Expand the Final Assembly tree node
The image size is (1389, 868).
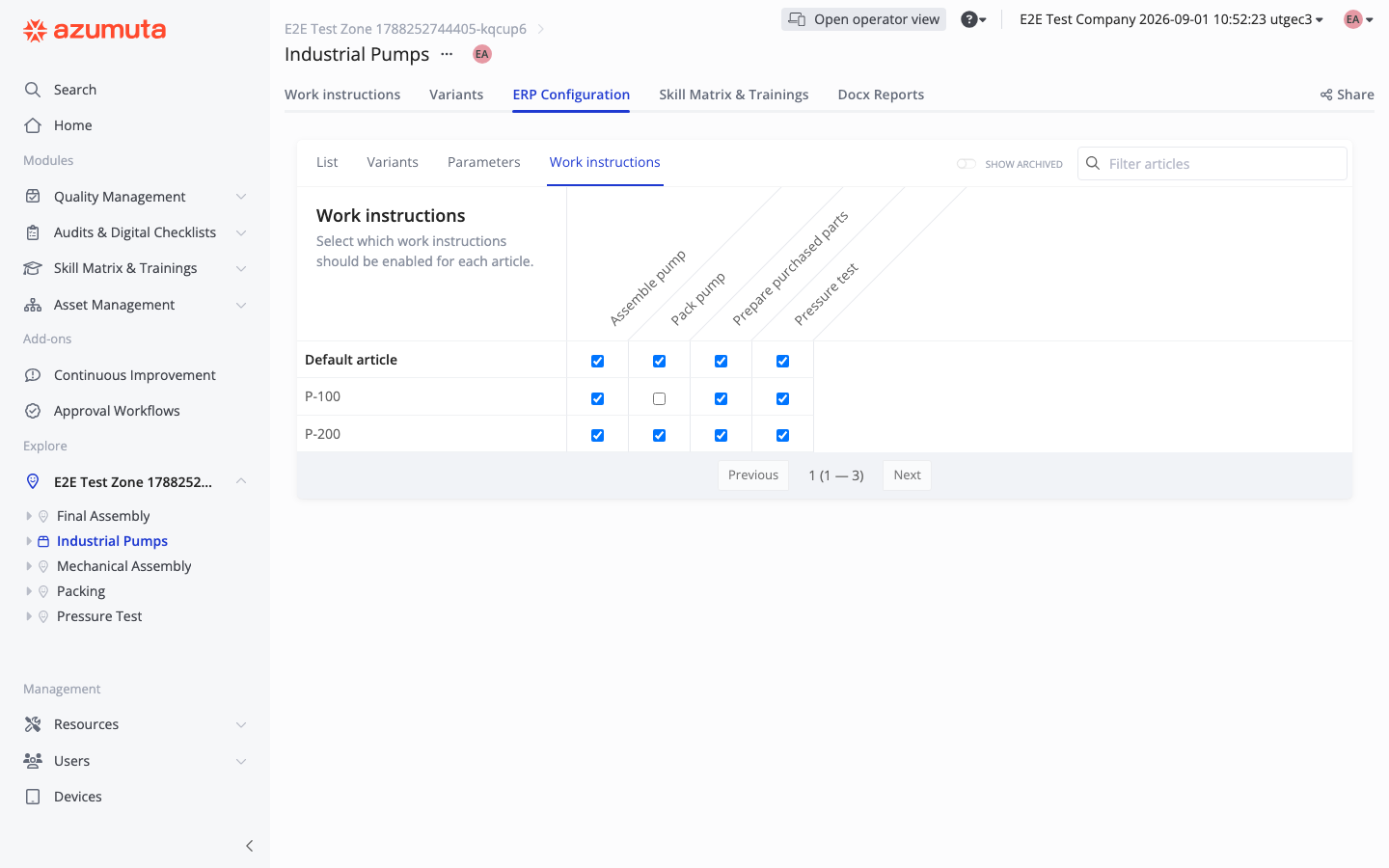coord(29,516)
